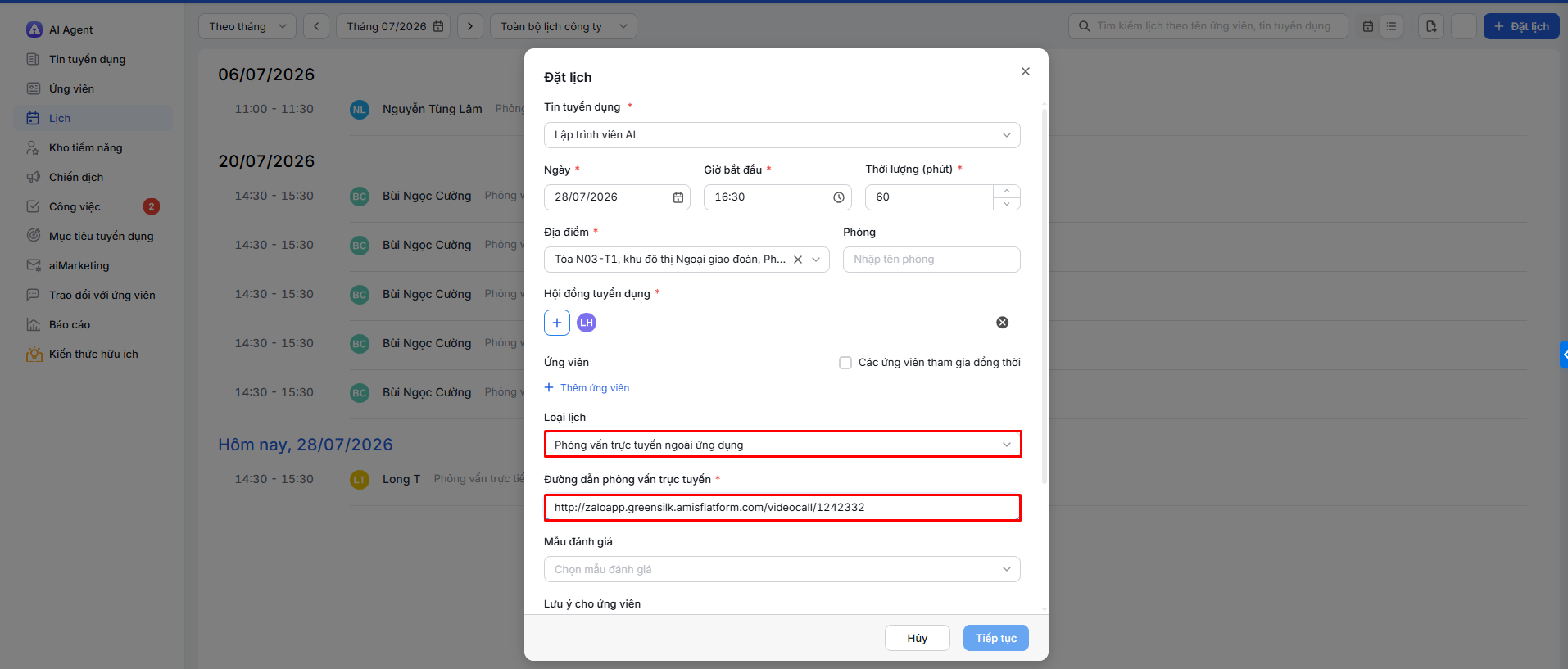
Task: Expand the Địa điểm location dropdown
Action: [816, 260]
